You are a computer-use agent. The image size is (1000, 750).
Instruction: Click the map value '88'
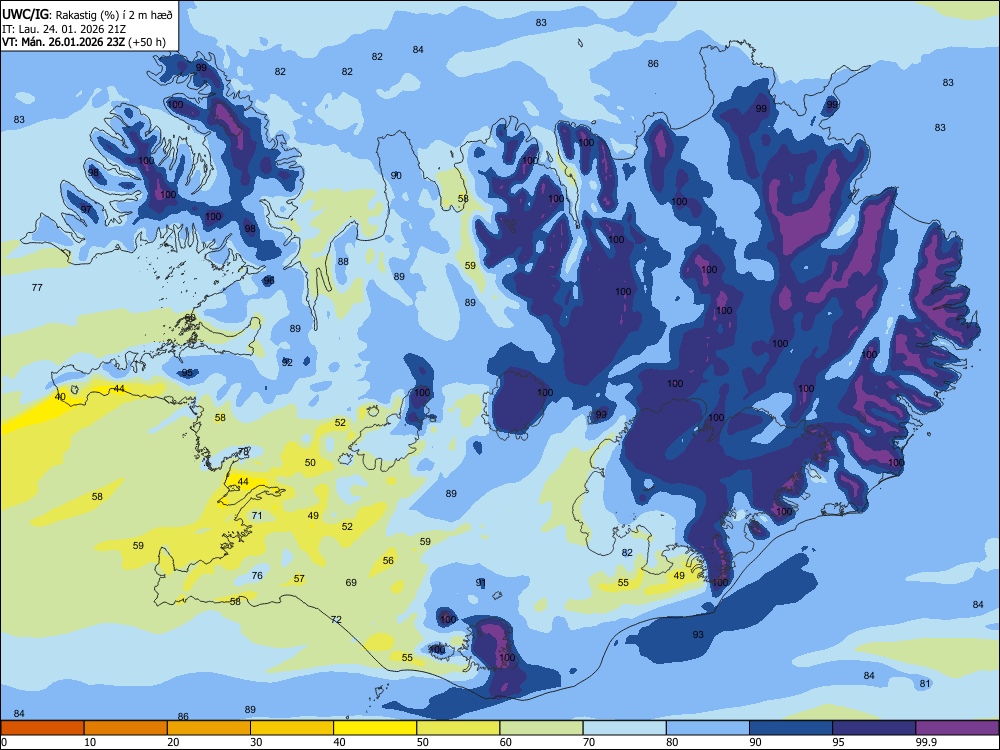click(x=343, y=261)
